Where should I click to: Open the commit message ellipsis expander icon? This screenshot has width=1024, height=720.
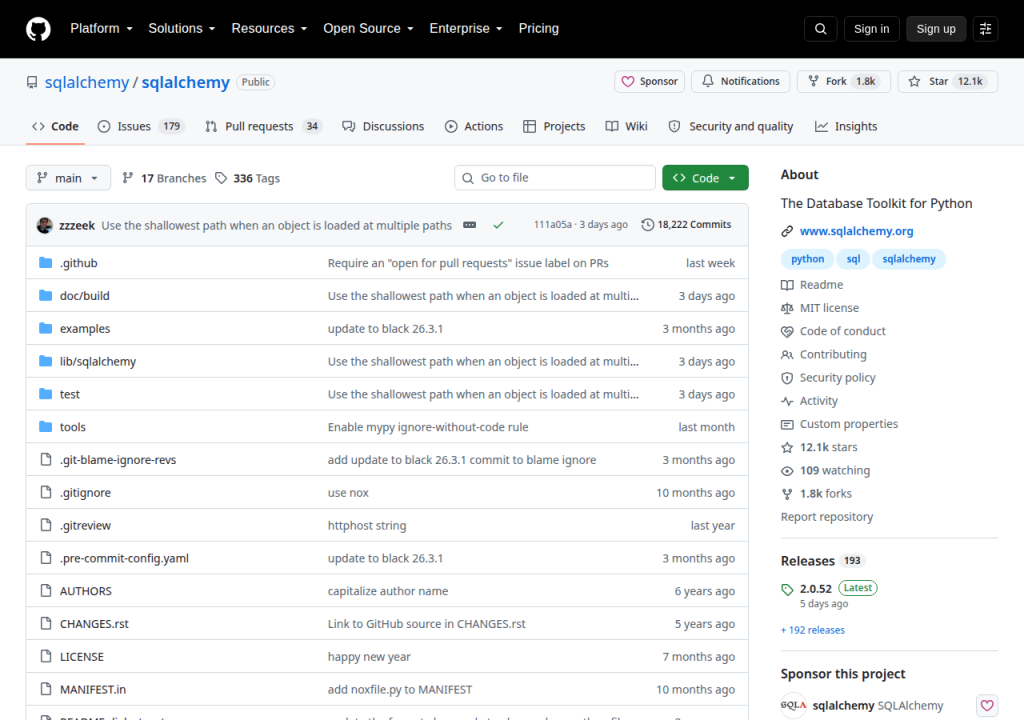(x=470, y=225)
